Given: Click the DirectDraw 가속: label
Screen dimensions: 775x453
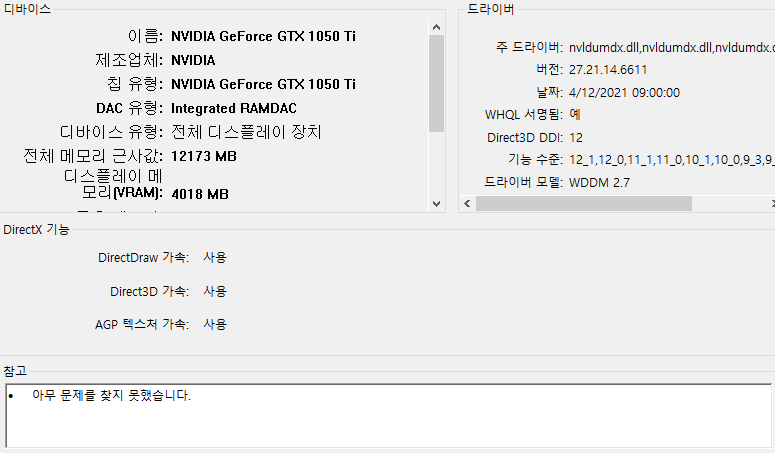Looking at the screenshot, I should click(143, 257).
